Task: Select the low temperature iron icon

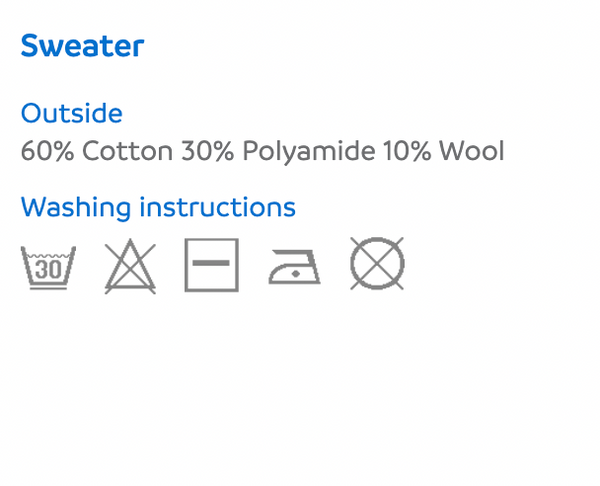Action: [295, 267]
